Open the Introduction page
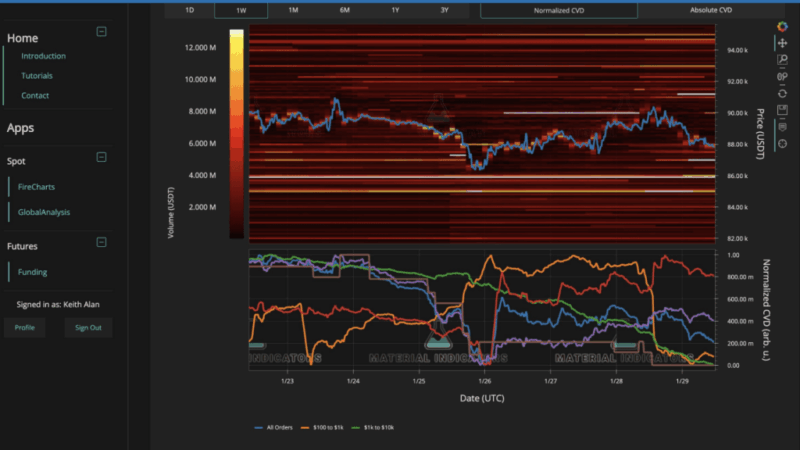This screenshot has width=800, height=450. [43, 56]
